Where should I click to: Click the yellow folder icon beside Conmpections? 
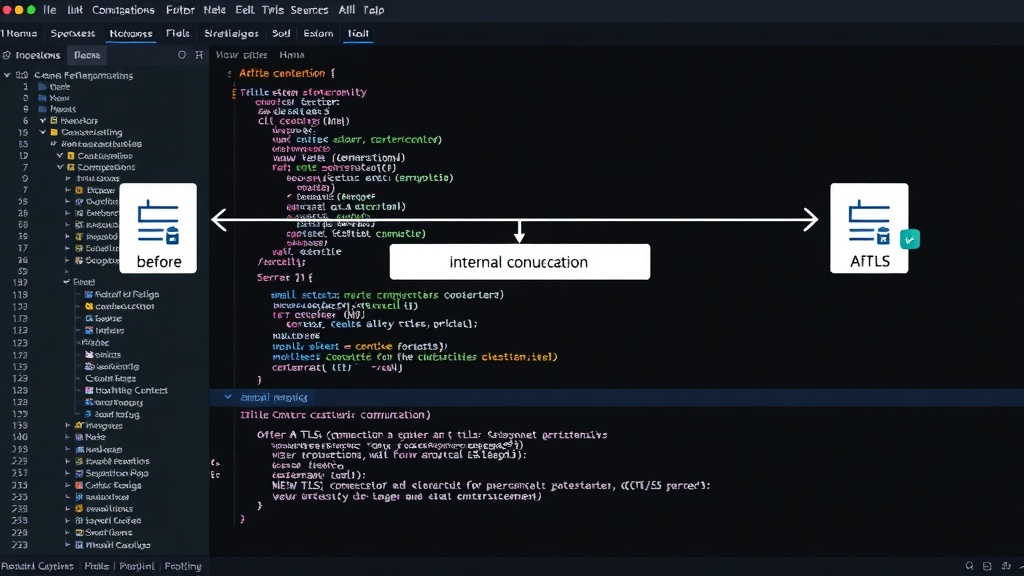click(71, 167)
